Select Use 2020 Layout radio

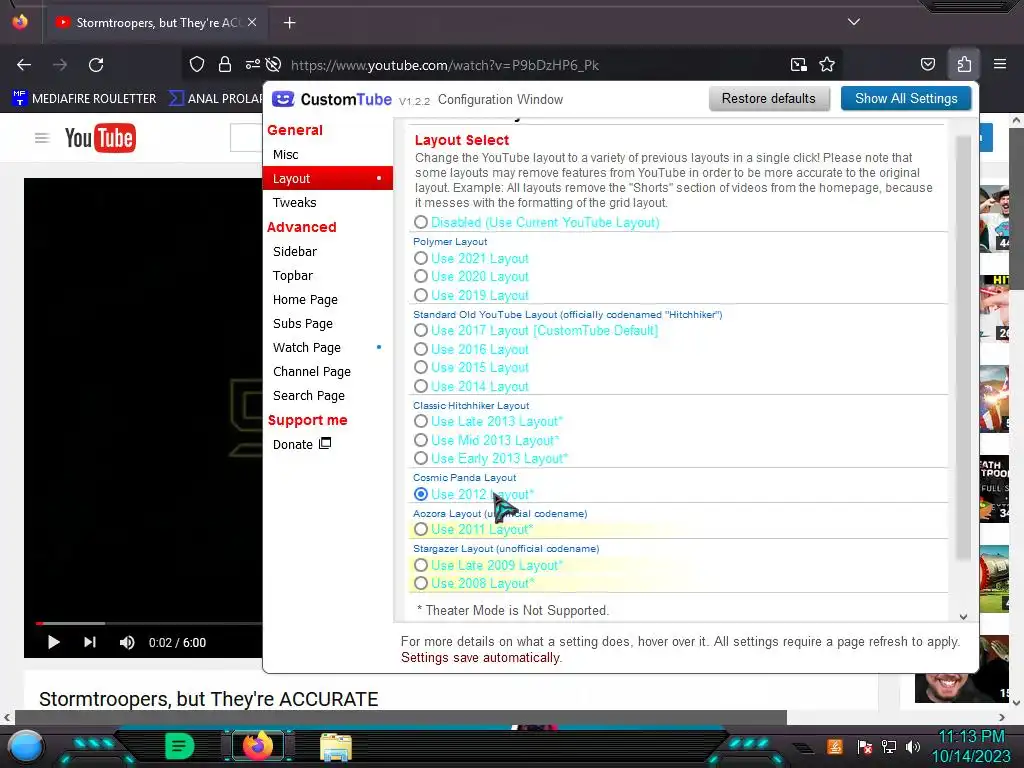point(421,277)
